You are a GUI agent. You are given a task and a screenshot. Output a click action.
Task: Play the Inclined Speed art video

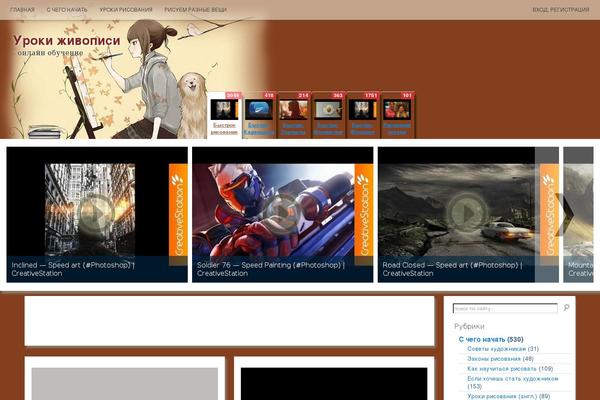[x=96, y=213]
